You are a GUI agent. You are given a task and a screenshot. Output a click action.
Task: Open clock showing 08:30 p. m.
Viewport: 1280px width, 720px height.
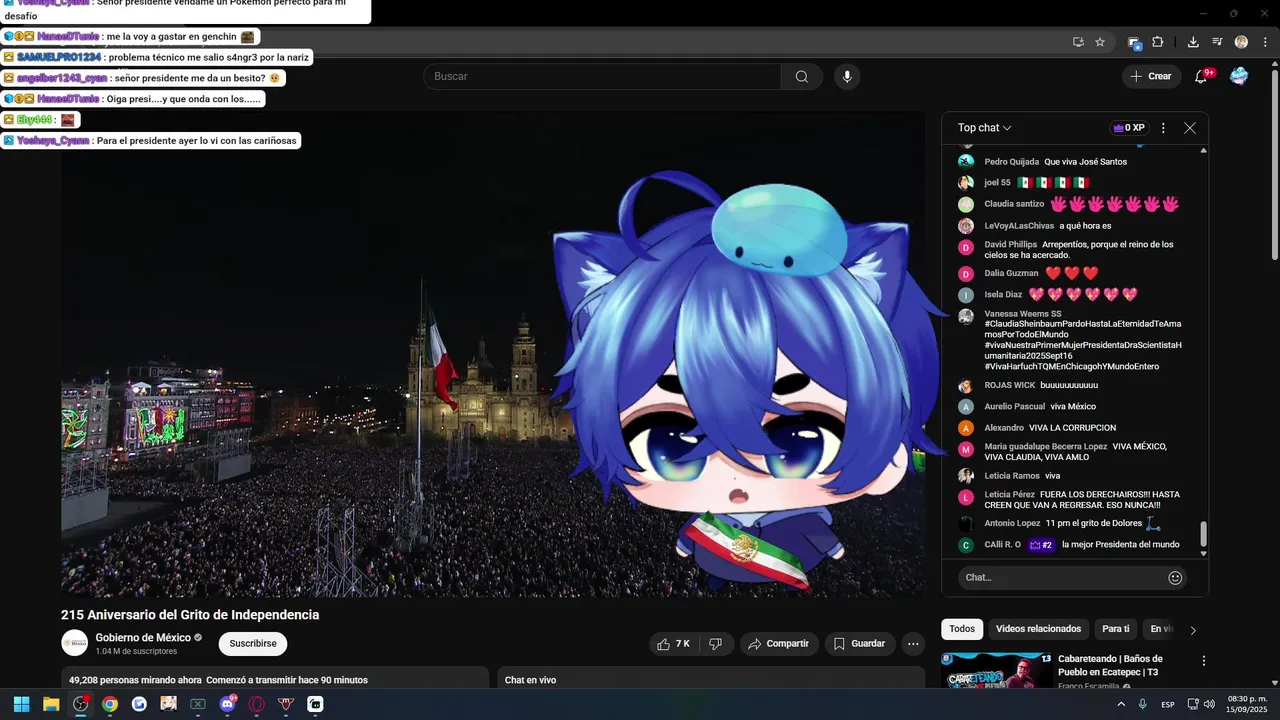1247,704
